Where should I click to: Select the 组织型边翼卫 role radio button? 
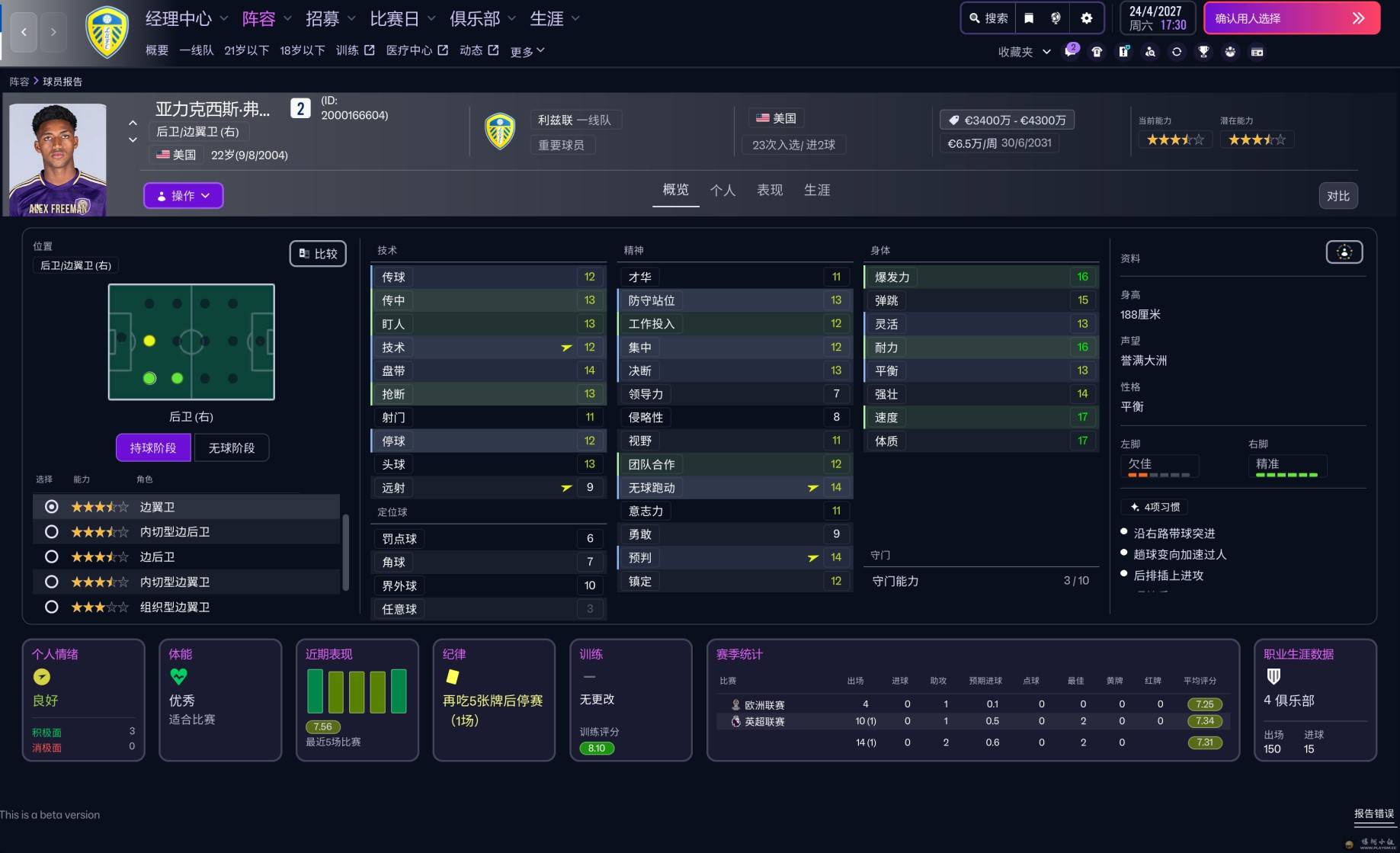52,608
